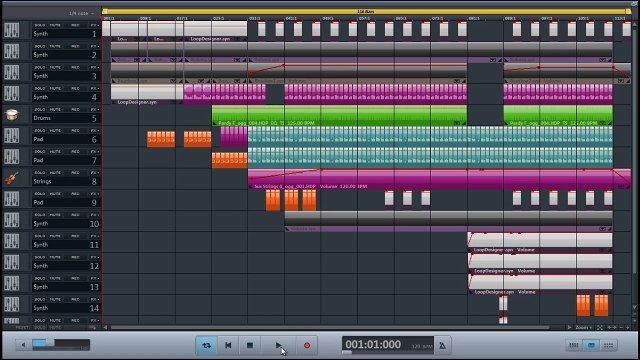
Task: Open the FX dropdown on Strings track 8
Action: tap(95, 173)
